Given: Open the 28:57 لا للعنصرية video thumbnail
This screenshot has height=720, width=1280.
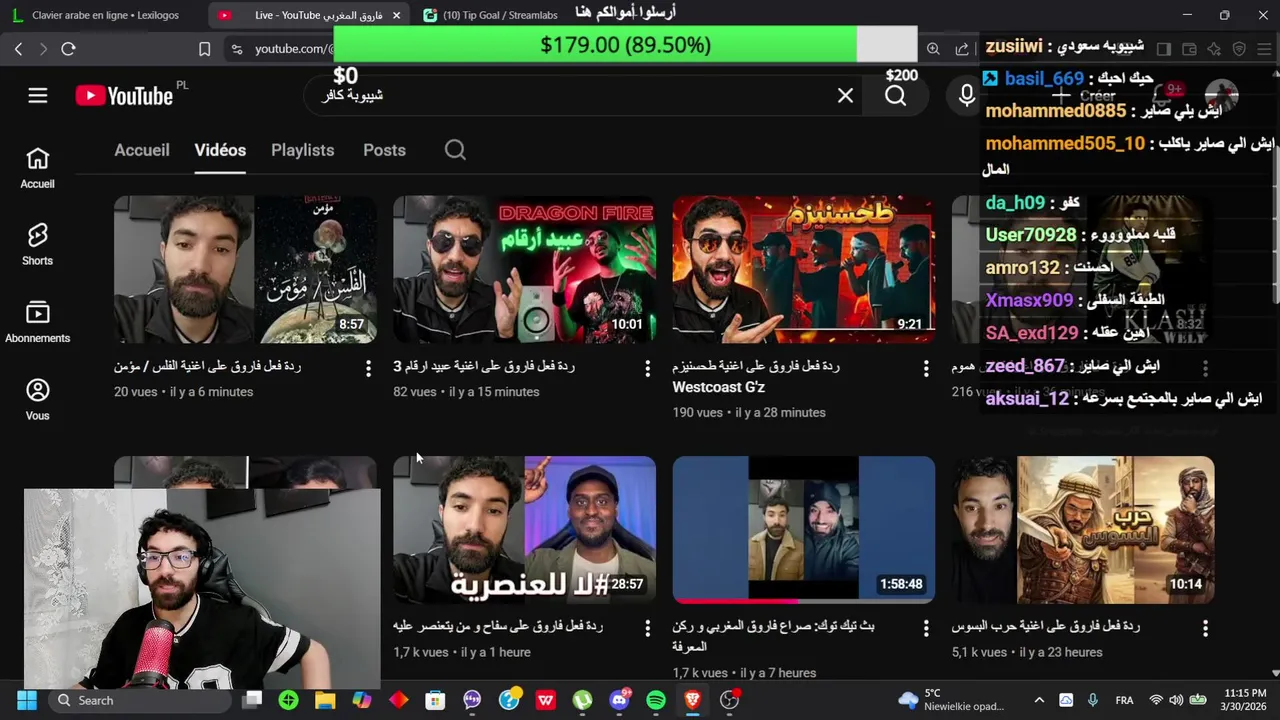Looking at the screenshot, I should click(x=524, y=530).
